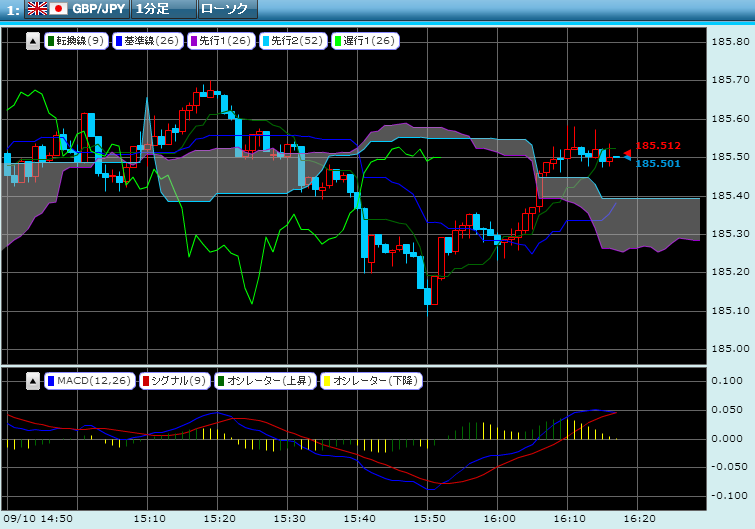
Task: Click the 09/10 14:50 time label
Action: (38, 519)
